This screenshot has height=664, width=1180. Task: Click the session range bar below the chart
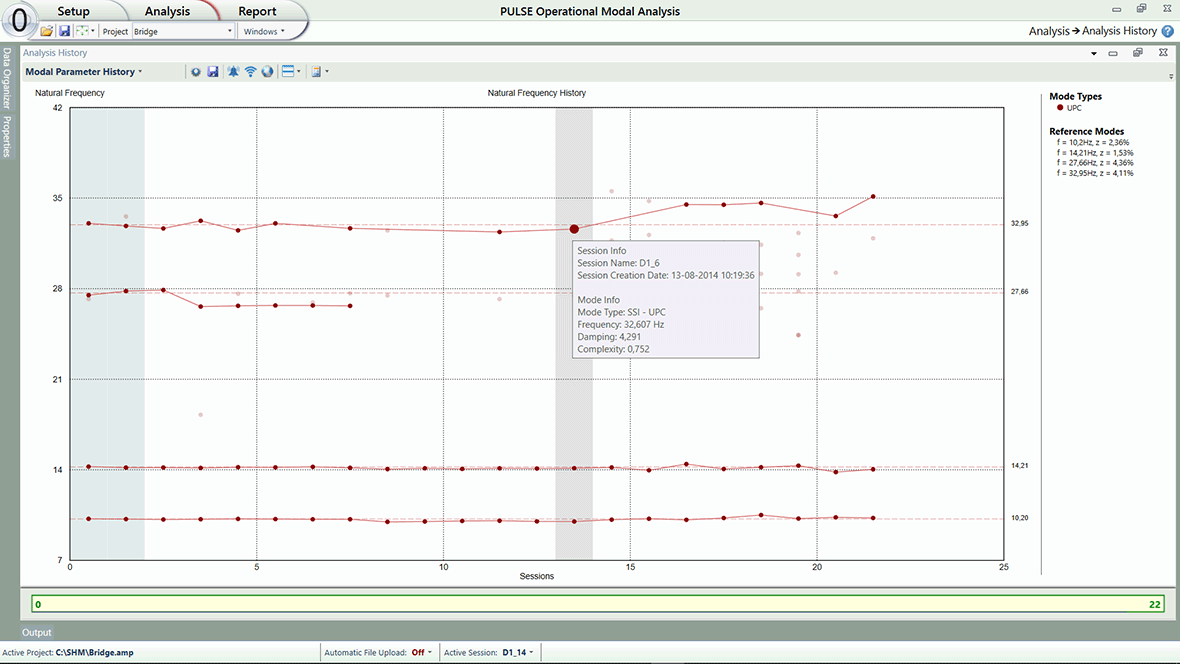(597, 604)
